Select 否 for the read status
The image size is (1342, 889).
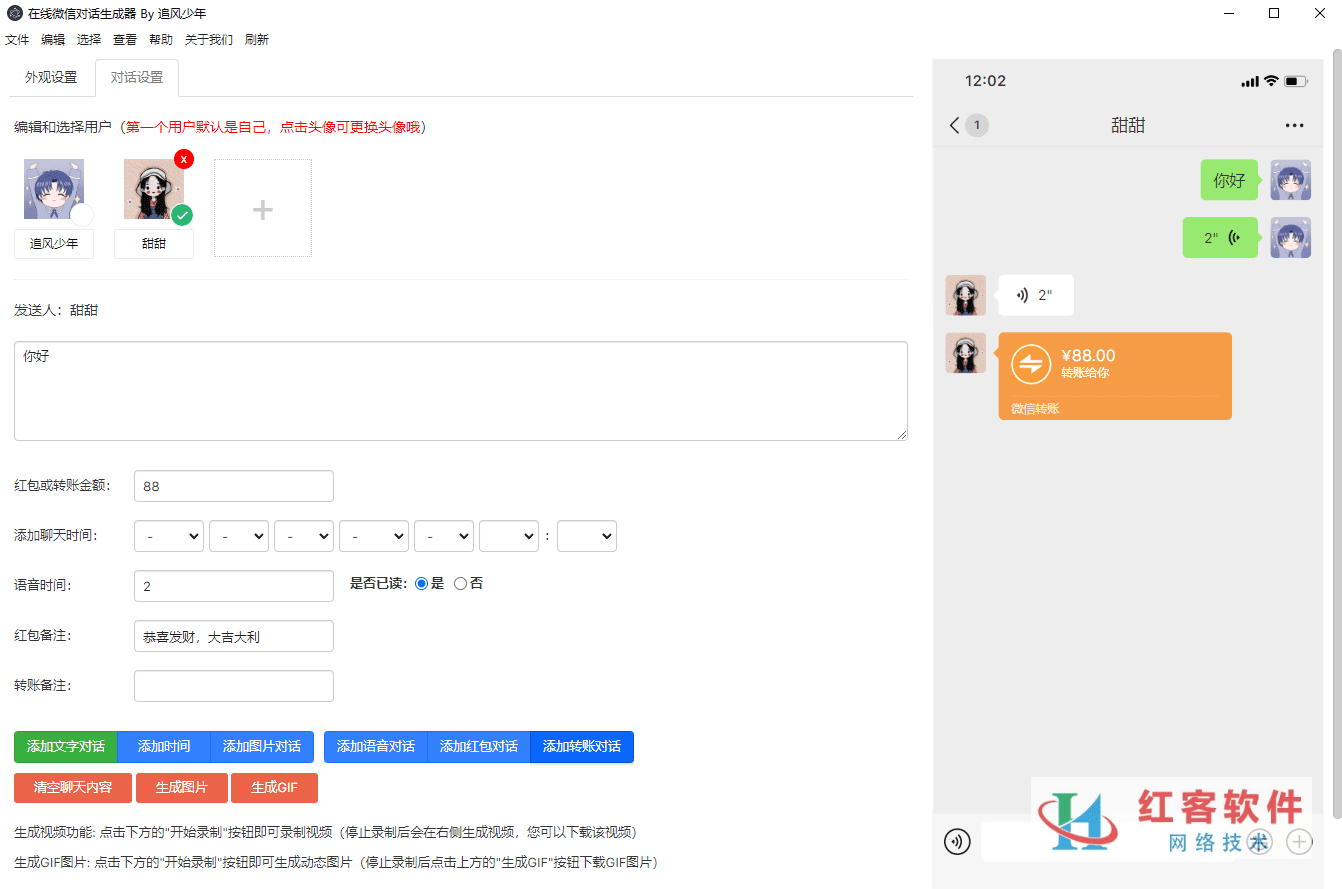(x=461, y=584)
